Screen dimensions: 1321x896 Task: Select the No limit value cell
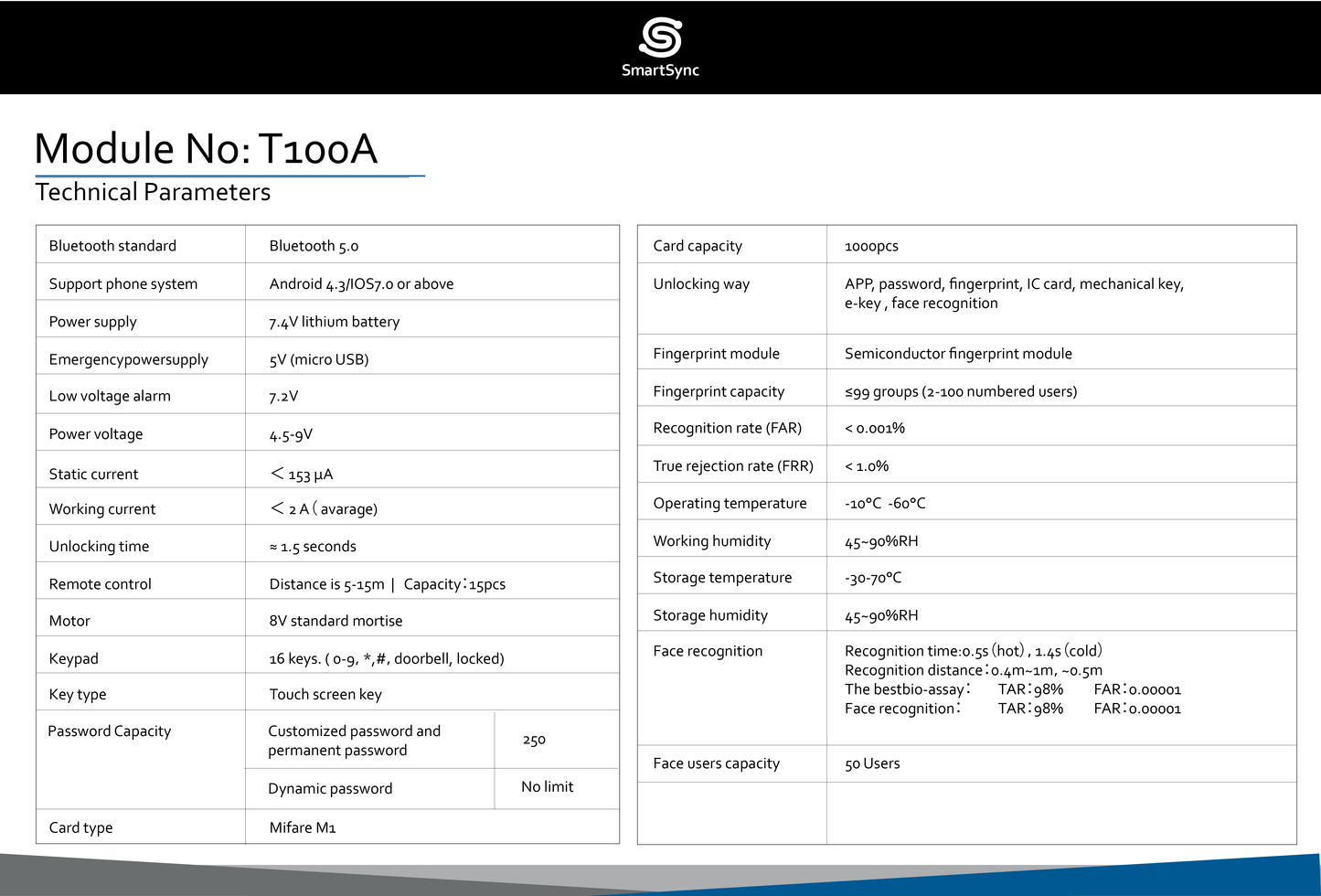[547, 786]
